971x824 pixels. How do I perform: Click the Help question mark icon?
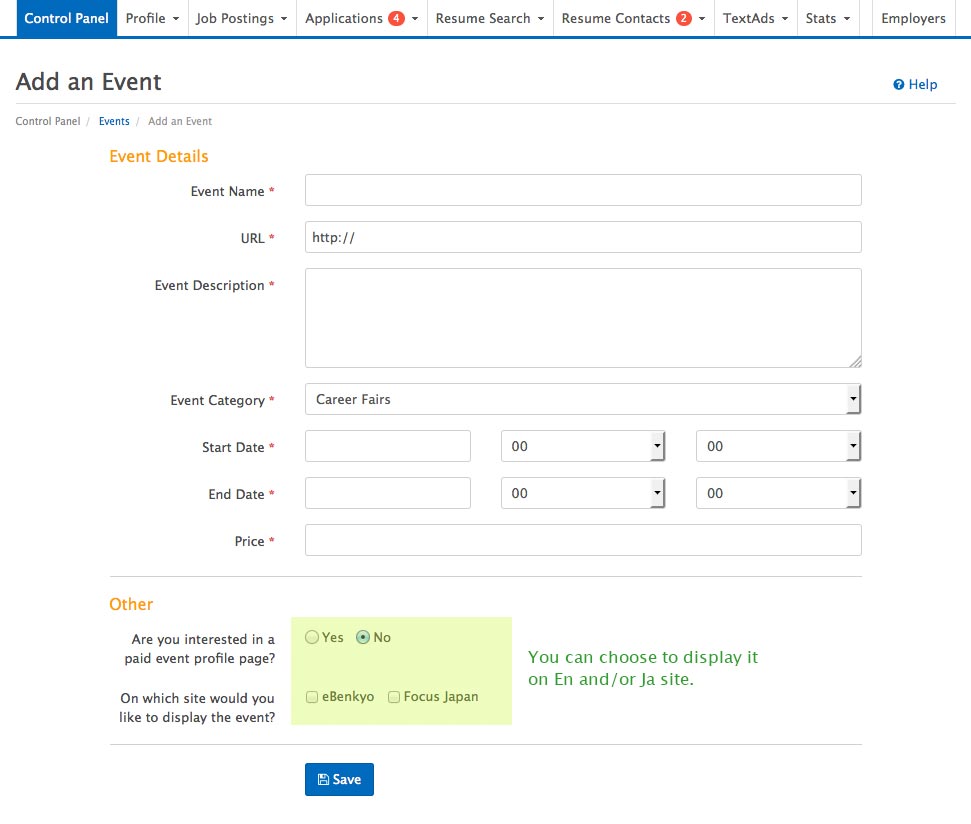pyautogui.click(x=899, y=85)
